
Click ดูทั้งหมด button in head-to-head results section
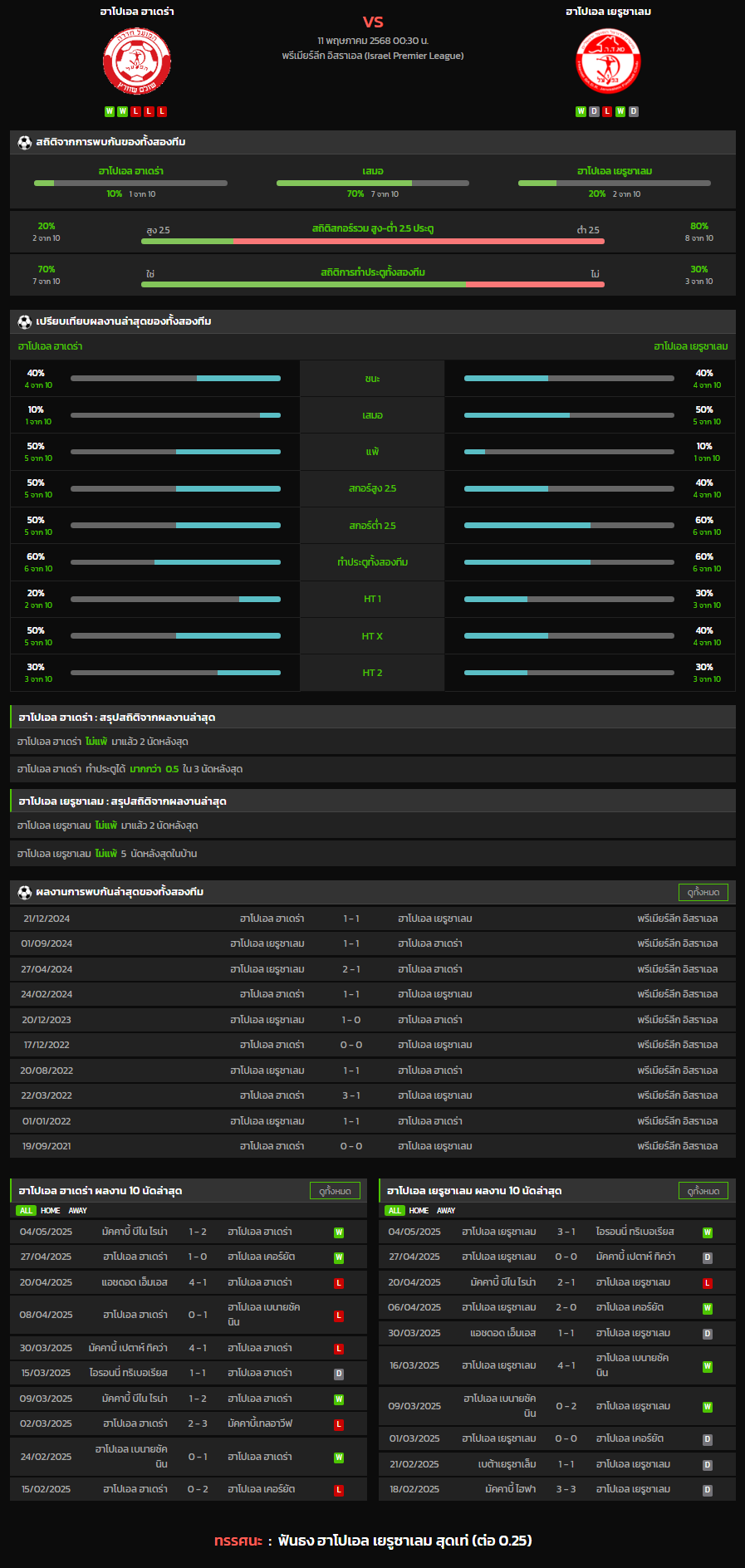point(703,892)
